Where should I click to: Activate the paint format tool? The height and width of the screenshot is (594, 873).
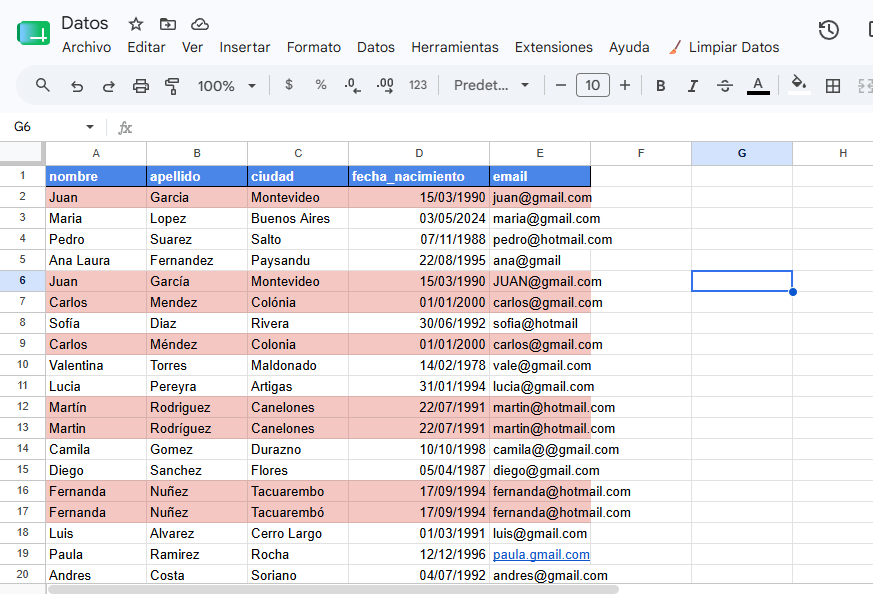click(x=172, y=86)
